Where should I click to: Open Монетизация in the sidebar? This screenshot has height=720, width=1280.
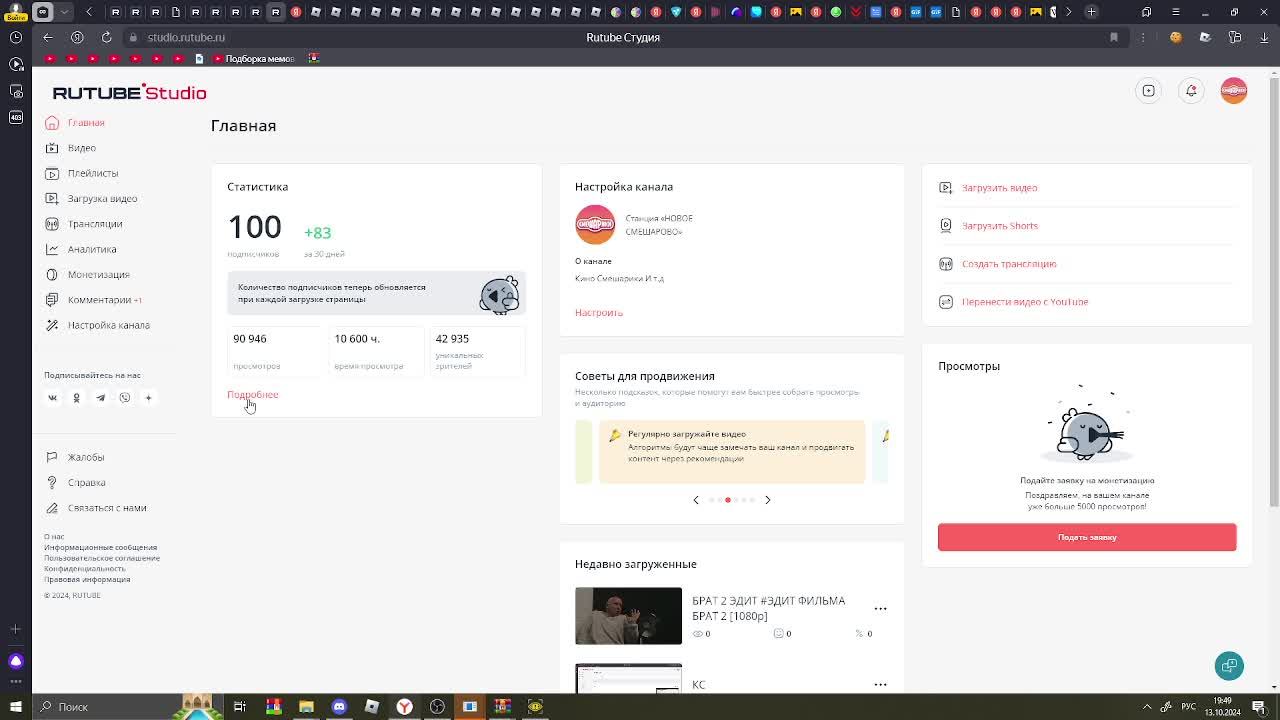[x=87, y=274]
